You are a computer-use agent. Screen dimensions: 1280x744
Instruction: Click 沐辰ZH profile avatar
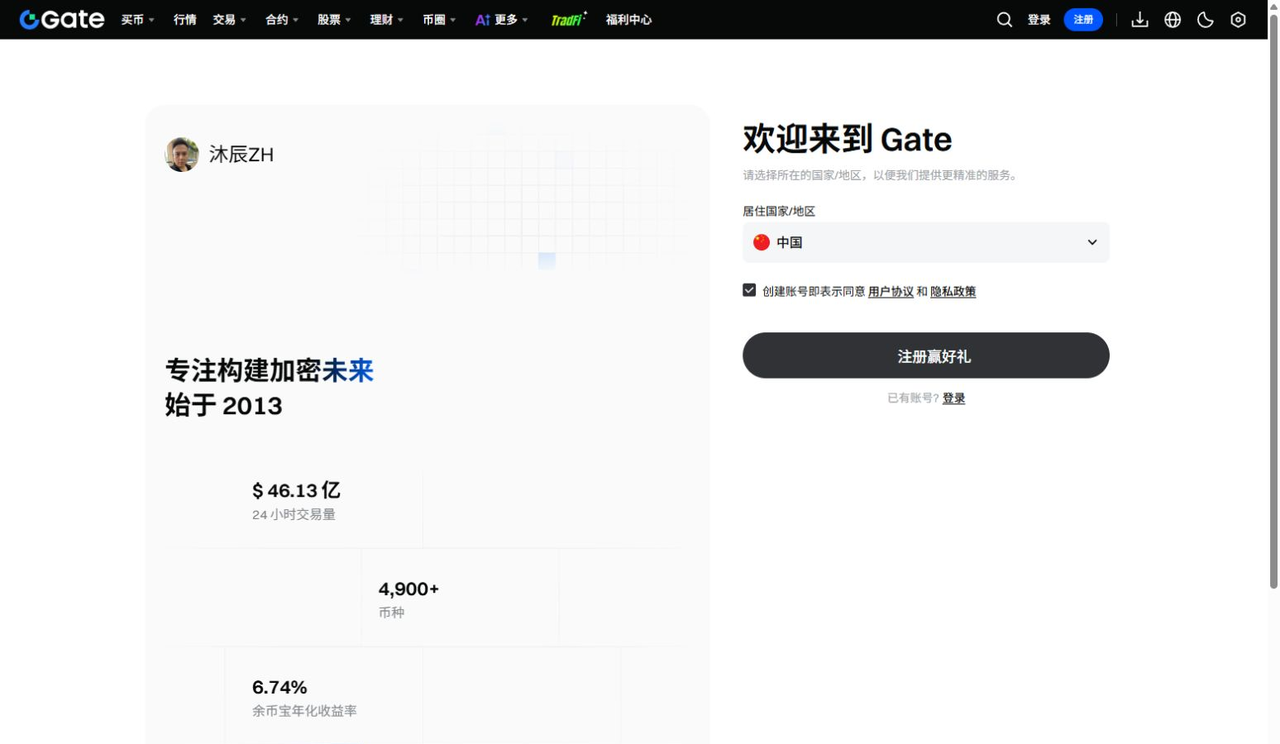click(182, 154)
